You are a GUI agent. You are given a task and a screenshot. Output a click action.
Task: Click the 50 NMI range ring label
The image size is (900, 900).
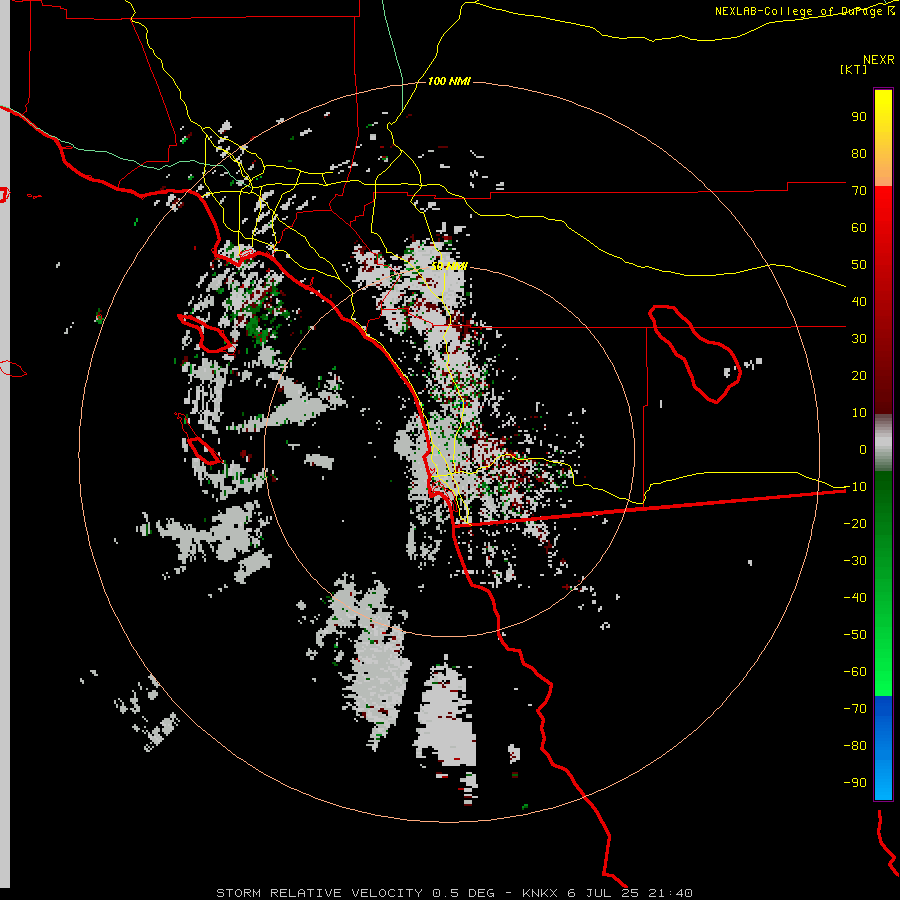pos(449,266)
